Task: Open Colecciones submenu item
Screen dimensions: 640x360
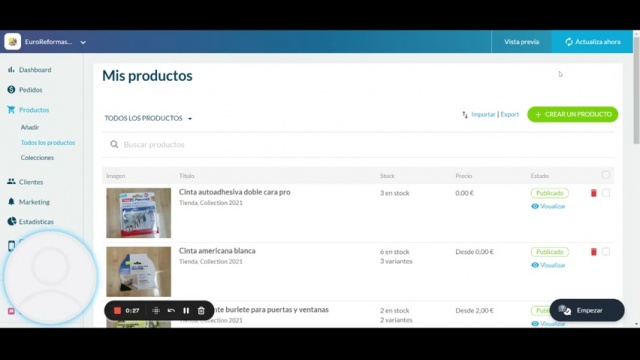Action: pos(37,158)
